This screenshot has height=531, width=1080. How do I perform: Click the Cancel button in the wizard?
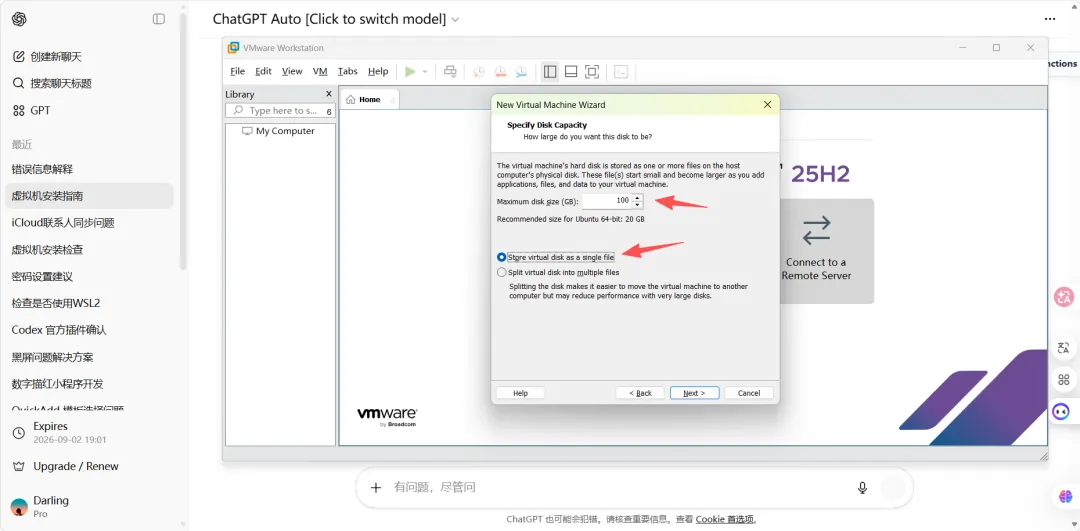(x=749, y=393)
